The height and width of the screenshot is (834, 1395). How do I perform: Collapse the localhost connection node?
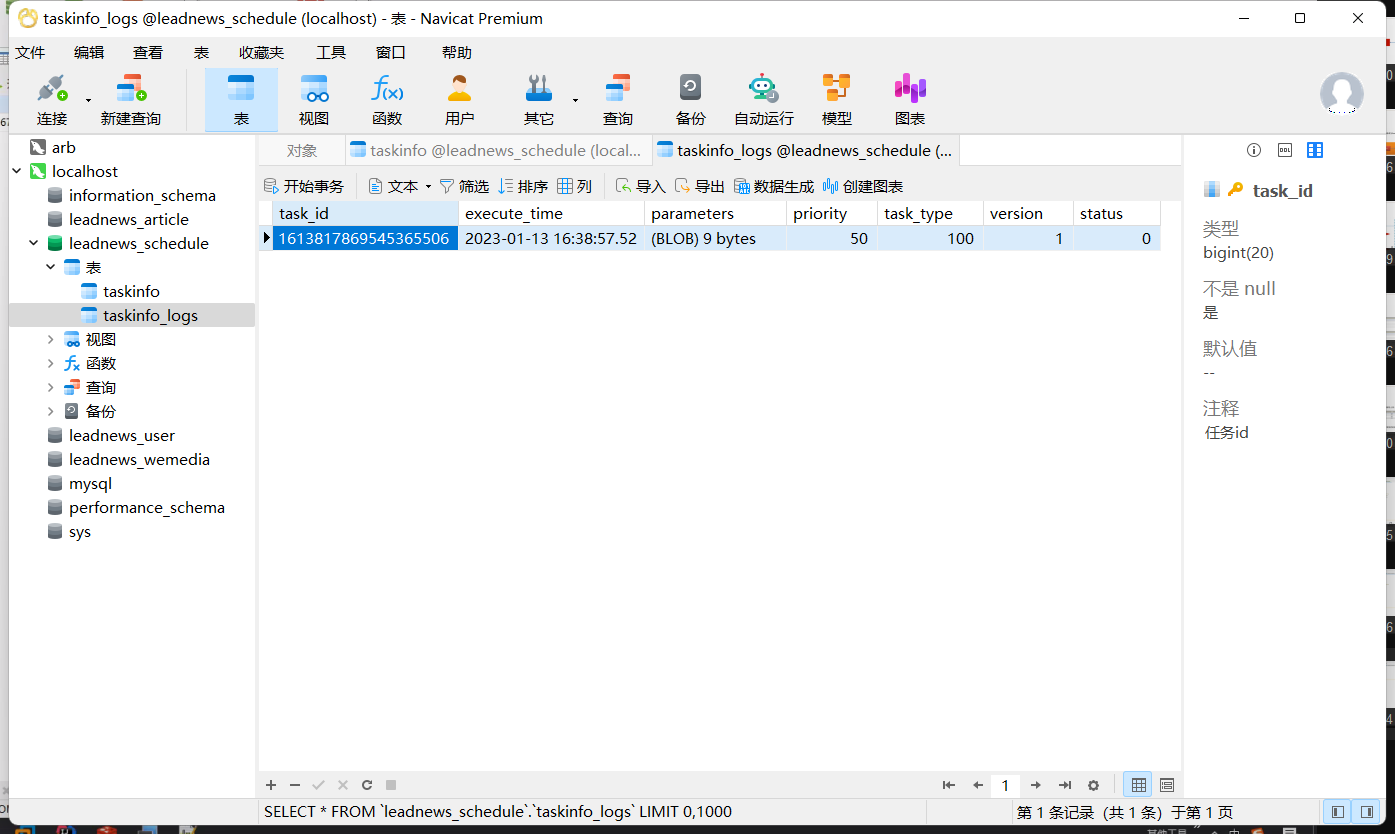pyautogui.click(x=16, y=171)
